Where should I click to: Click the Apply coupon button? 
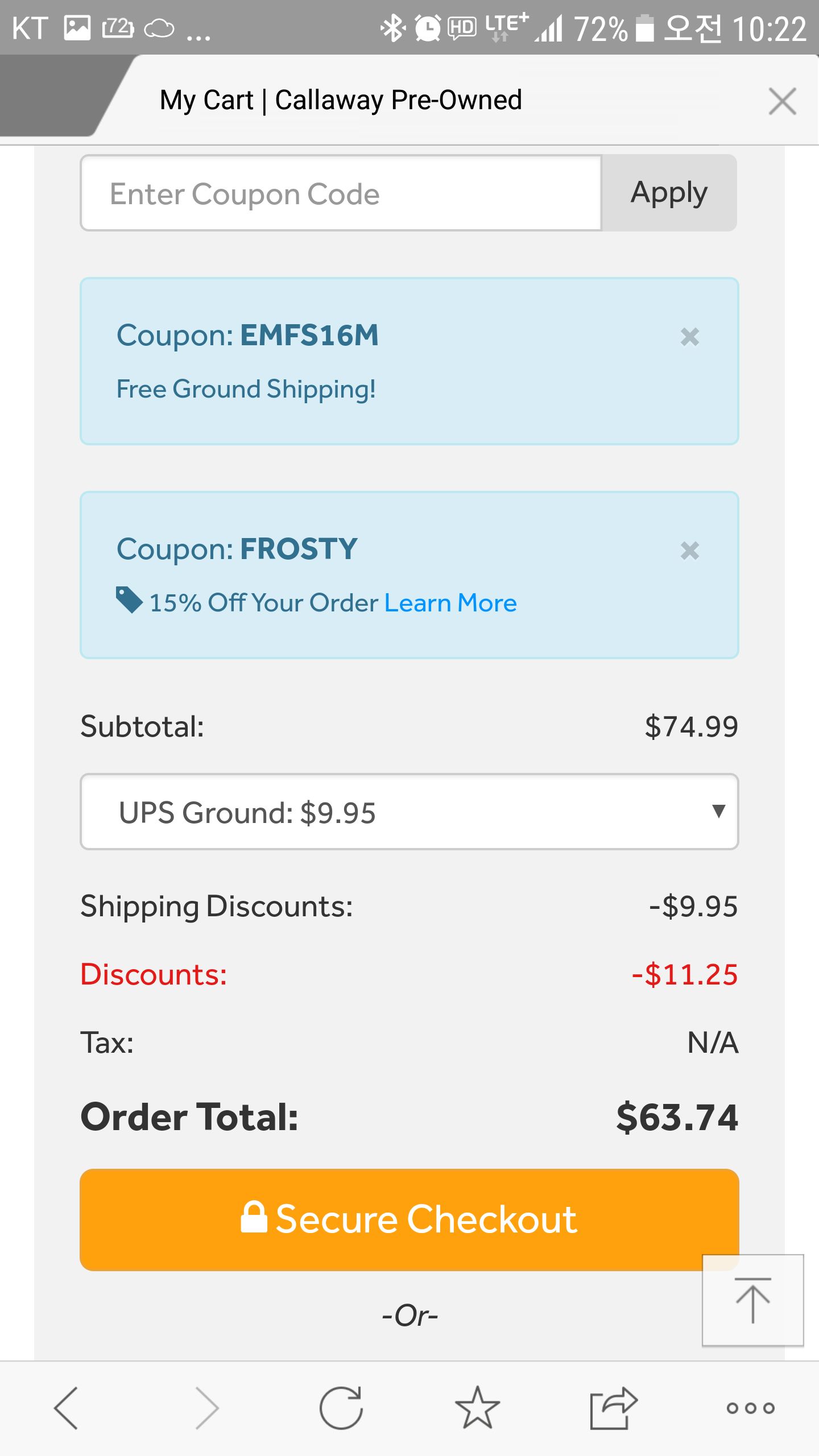pyautogui.click(x=669, y=193)
